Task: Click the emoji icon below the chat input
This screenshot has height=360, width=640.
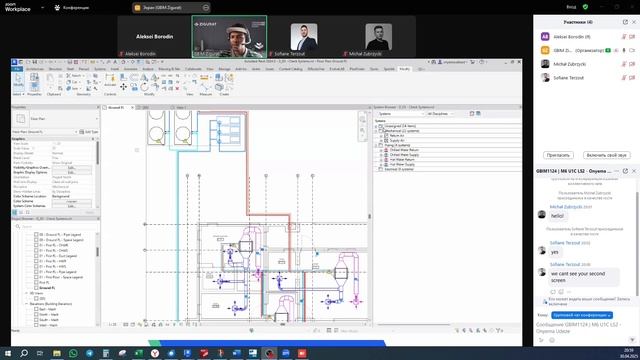Action: point(552,340)
